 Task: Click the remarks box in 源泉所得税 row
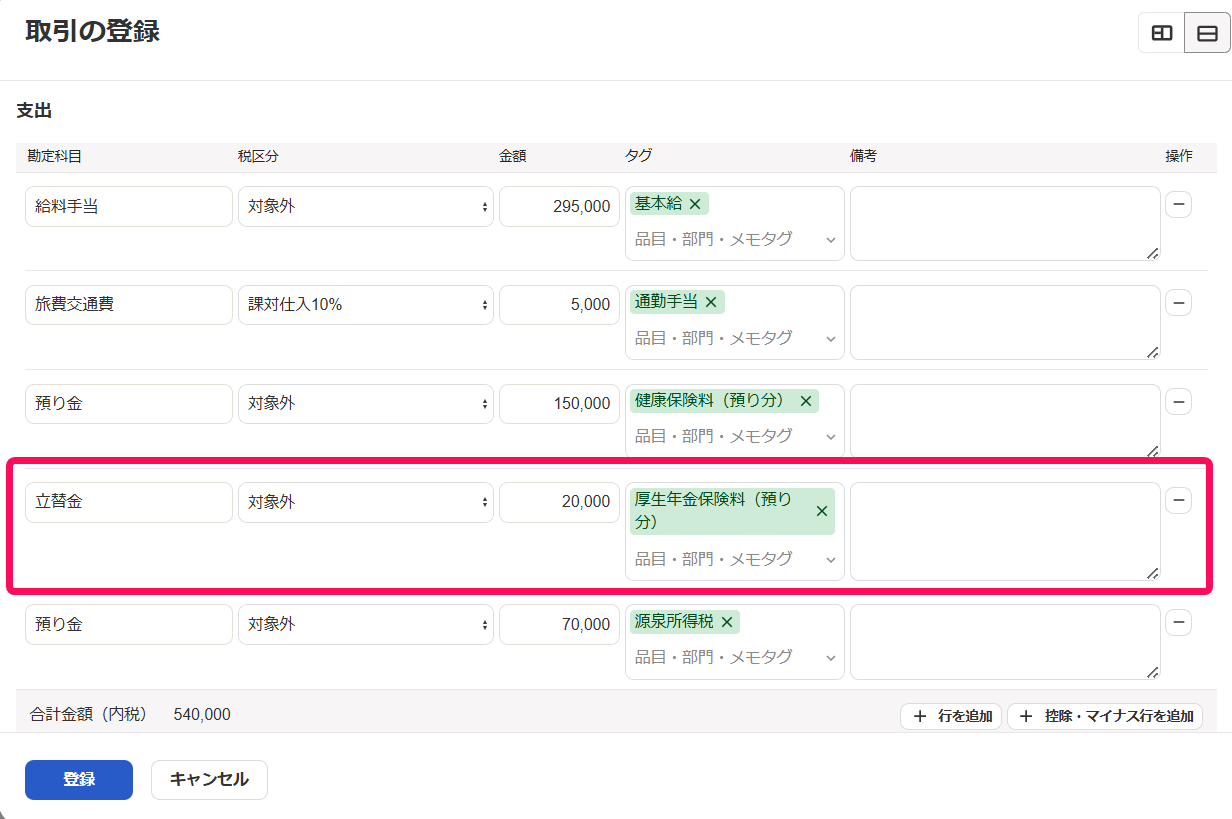click(1005, 642)
